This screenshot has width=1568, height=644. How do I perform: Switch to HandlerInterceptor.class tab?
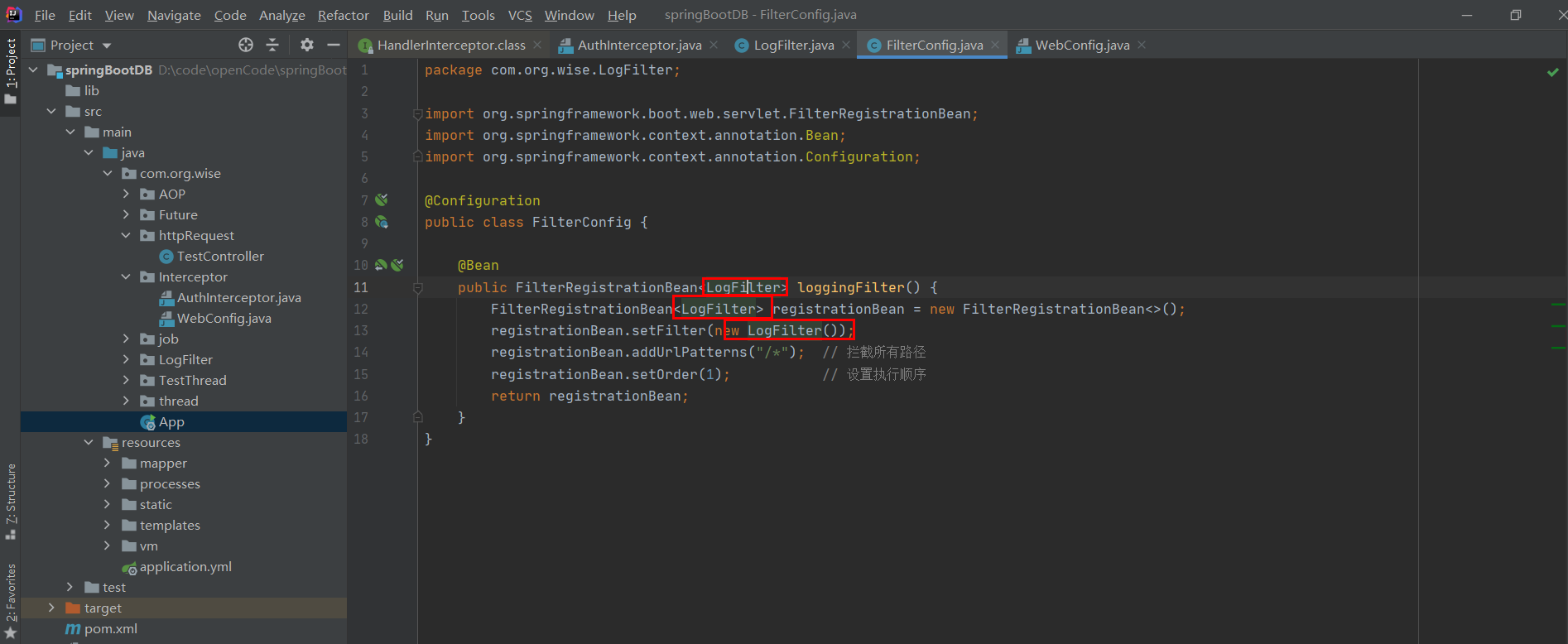pyautogui.click(x=451, y=45)
